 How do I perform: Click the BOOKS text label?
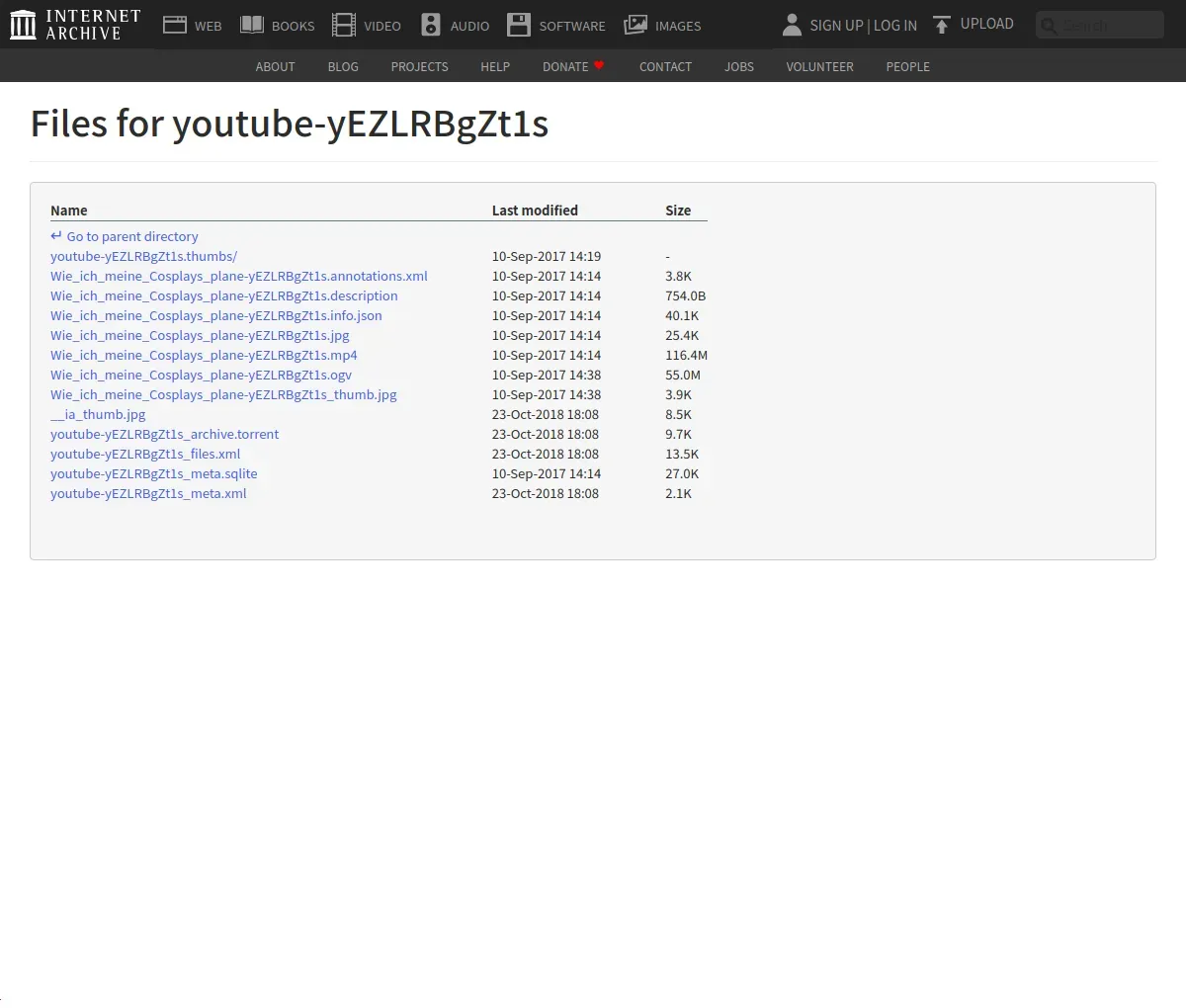pyautogui.click(x=293, y=26)
